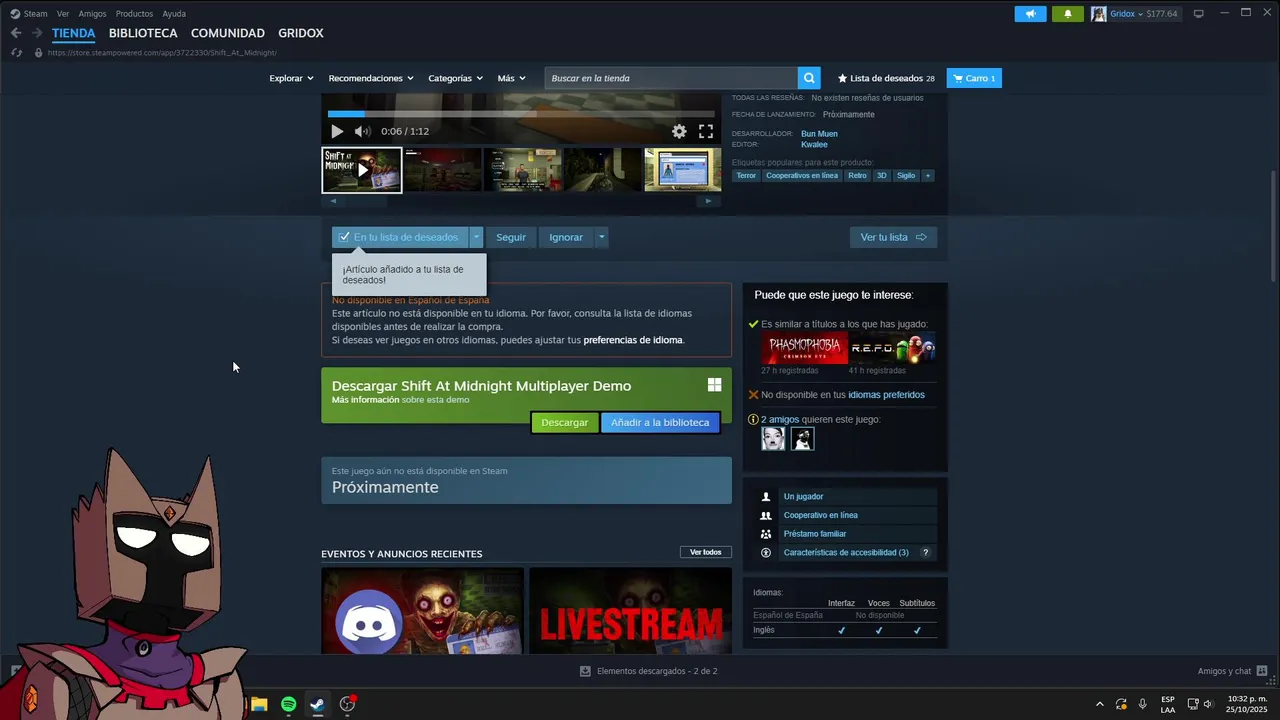
Task: Click the green Descargar button
Action: pyautogui.click(x=565, y=422)
